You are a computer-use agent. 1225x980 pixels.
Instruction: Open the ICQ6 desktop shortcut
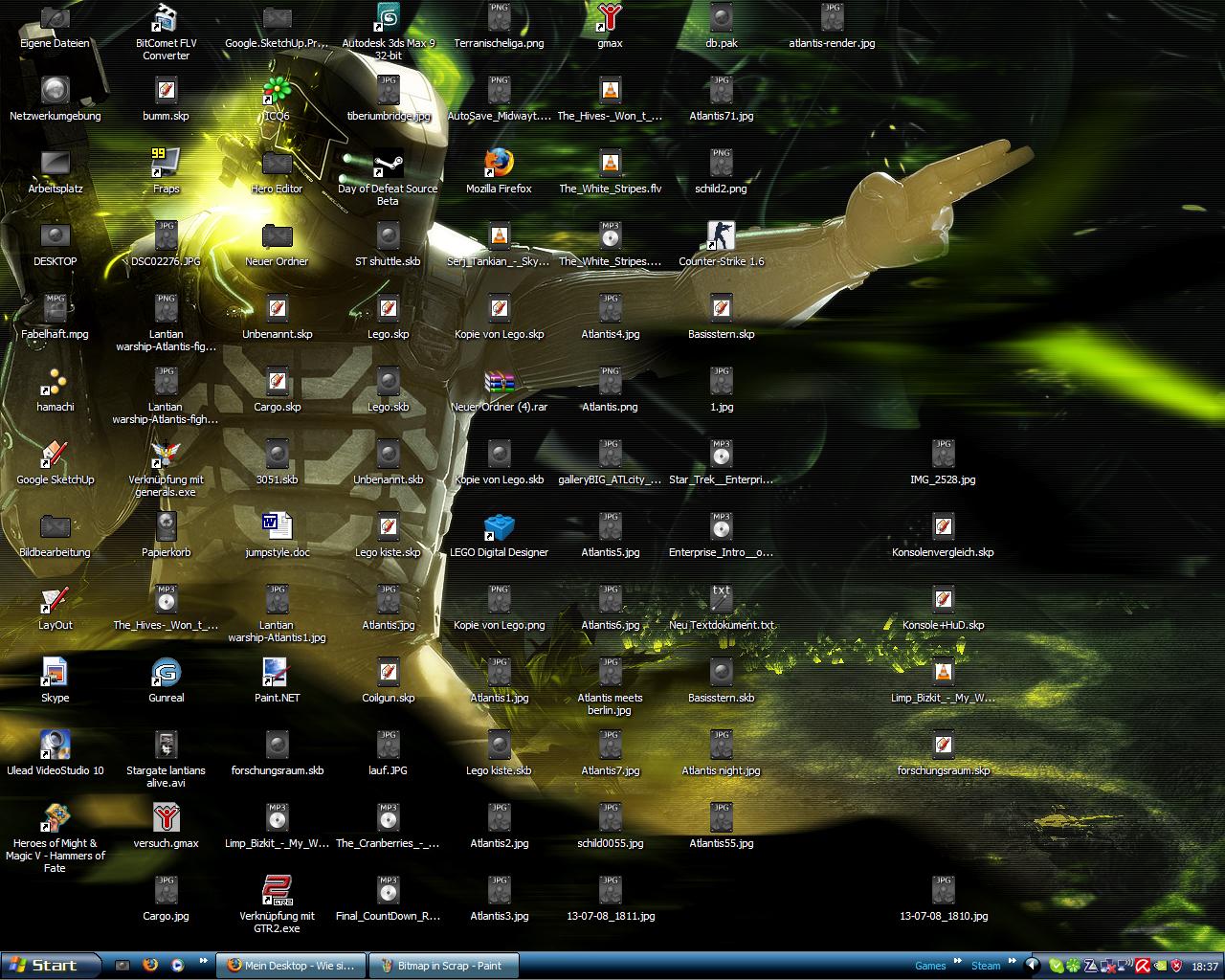click(277, 91)
